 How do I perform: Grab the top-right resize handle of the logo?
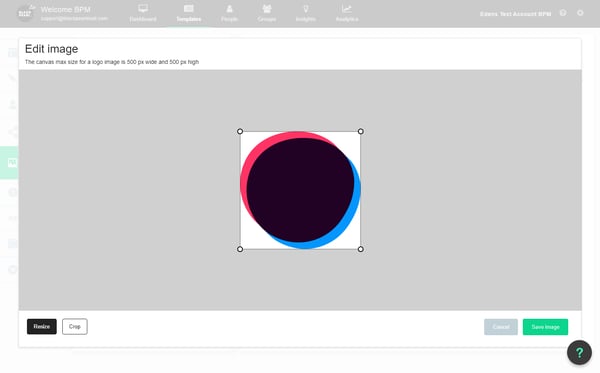(x=360, y=131)
